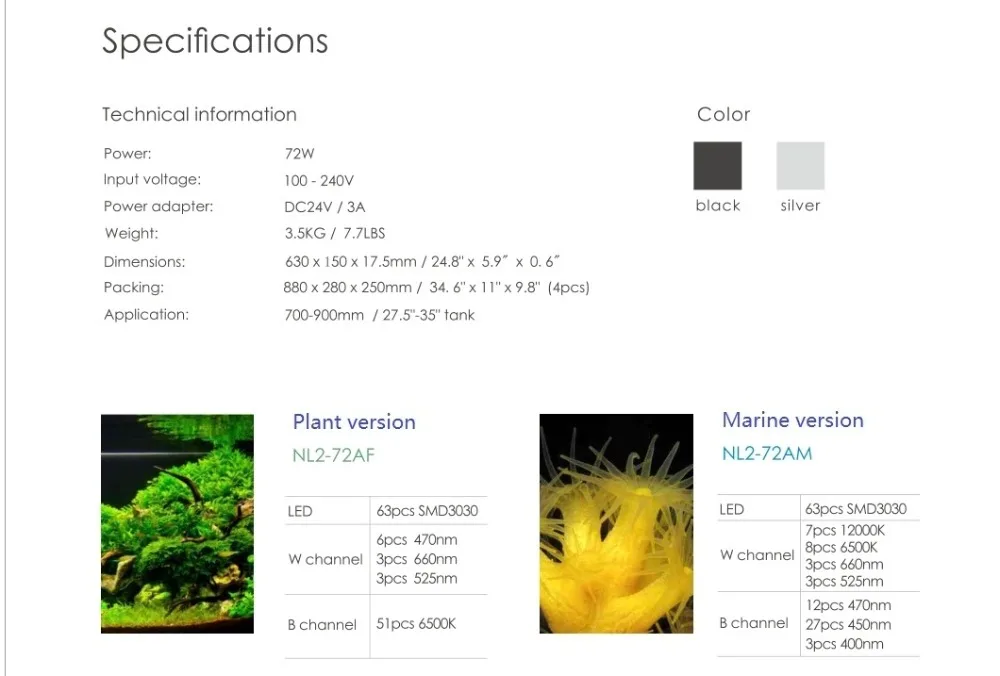Click the "Specifications" heading
Image resolution: width=1000 pixels, height=676 pixels.
215,41
